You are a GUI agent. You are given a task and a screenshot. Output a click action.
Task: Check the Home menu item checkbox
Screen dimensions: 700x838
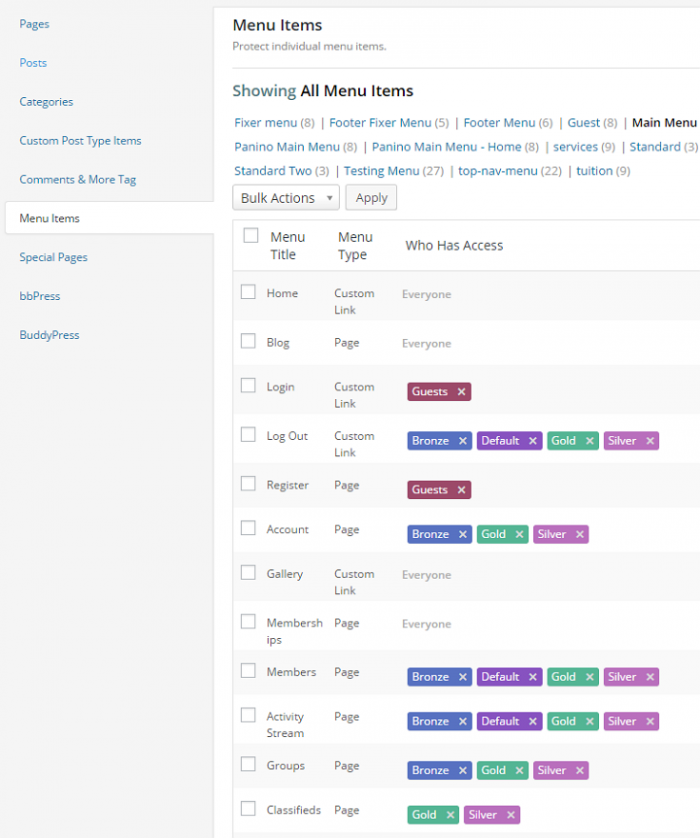click(x=248, y=292)
